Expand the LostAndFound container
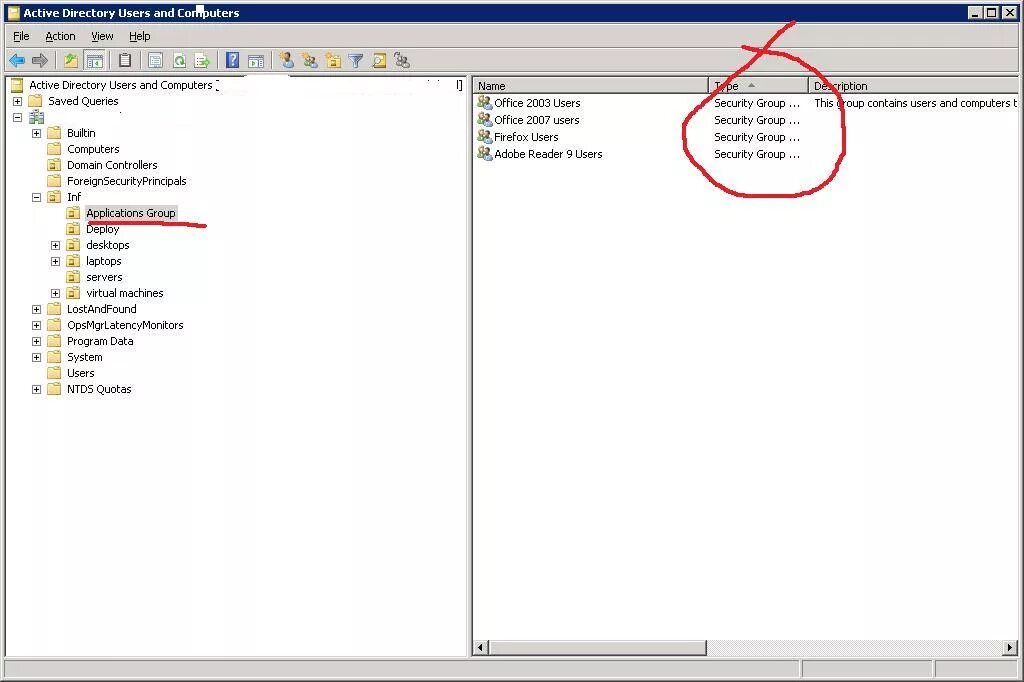1024x682 pixels. [x=37, y=309]
